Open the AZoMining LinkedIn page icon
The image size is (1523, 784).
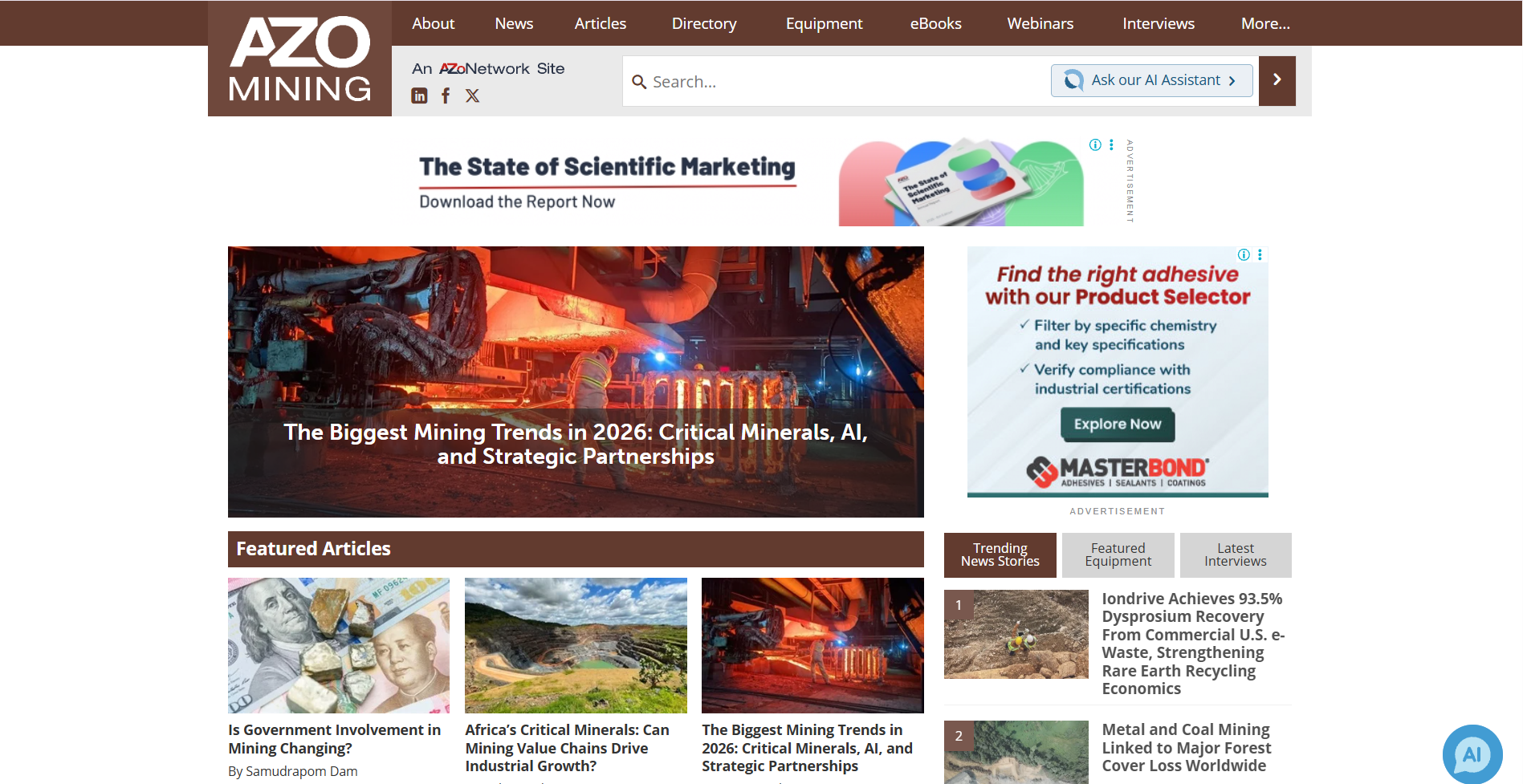pos(419,95)
